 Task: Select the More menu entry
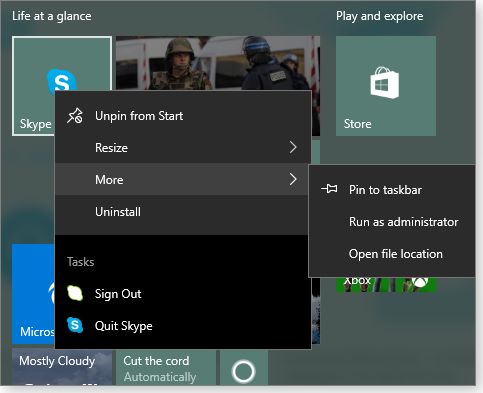coord(181,179)
